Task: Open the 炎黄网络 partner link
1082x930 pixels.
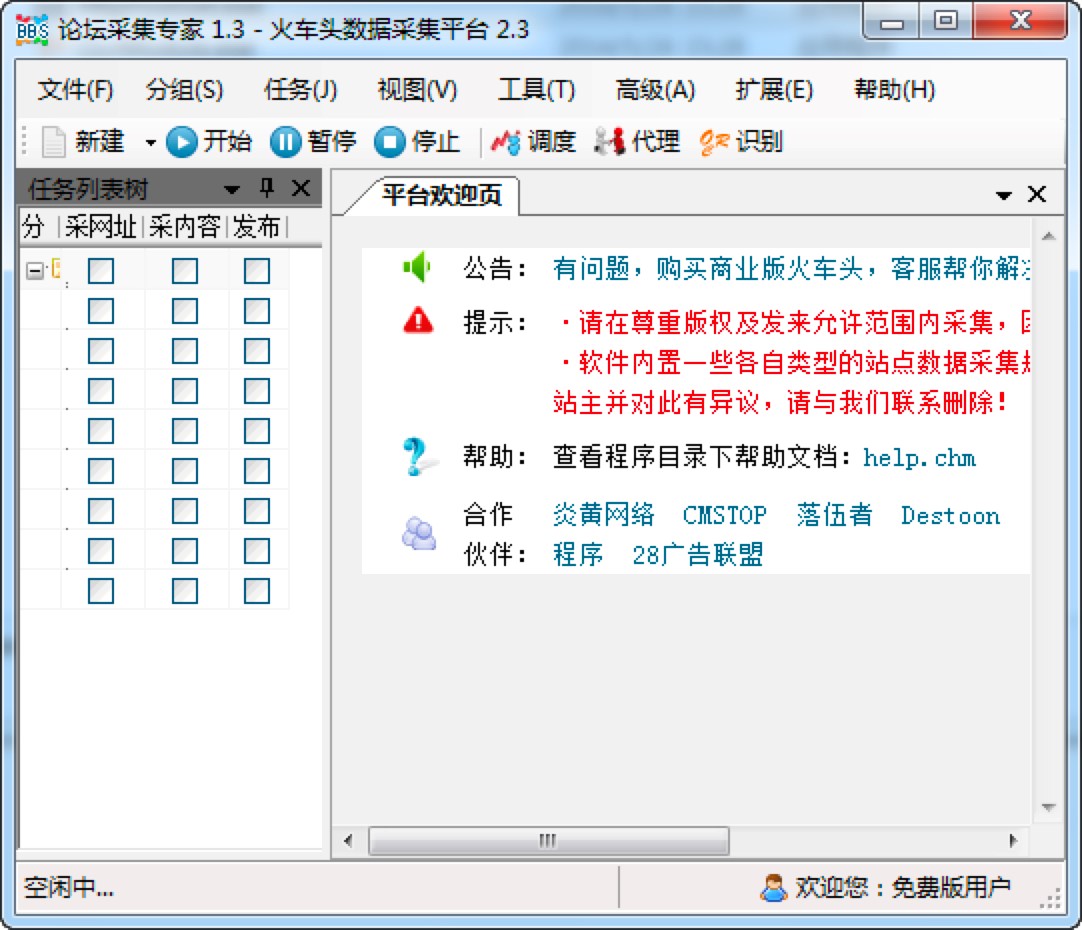Action: point(603,515)
